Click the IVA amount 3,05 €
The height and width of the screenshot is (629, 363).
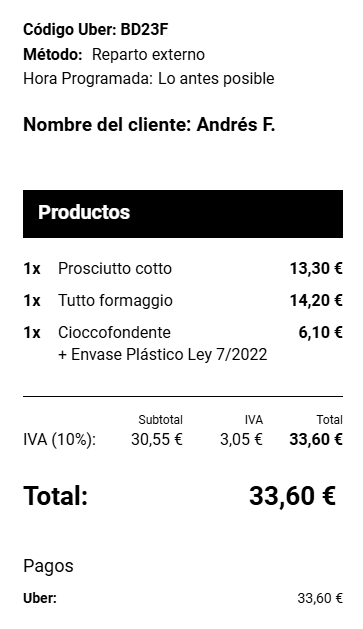tap(241, 440)
